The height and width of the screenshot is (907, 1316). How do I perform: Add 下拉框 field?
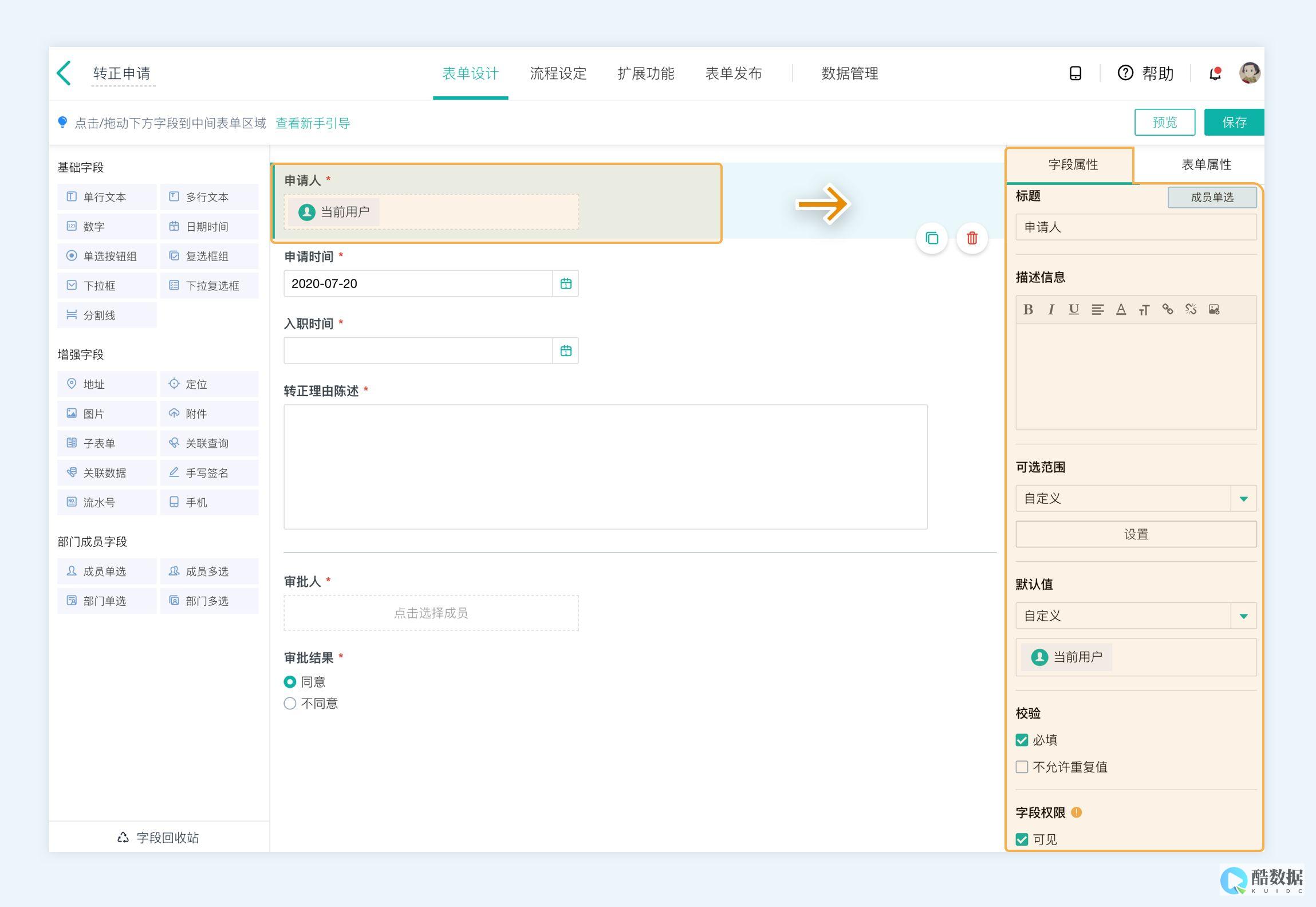coord(107,285)
